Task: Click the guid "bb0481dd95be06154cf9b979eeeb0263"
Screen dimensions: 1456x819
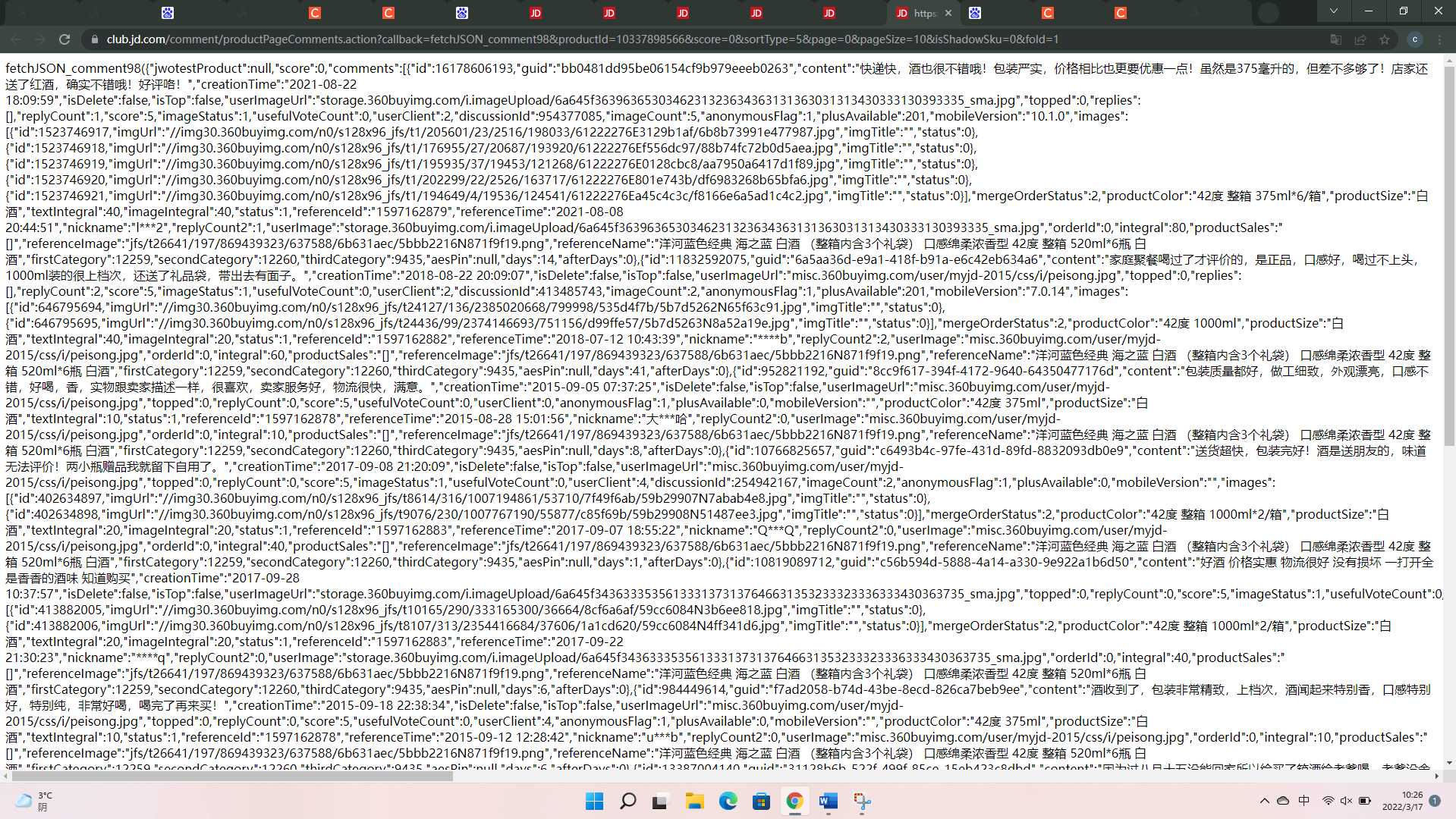Action: [x=675, y=68]
